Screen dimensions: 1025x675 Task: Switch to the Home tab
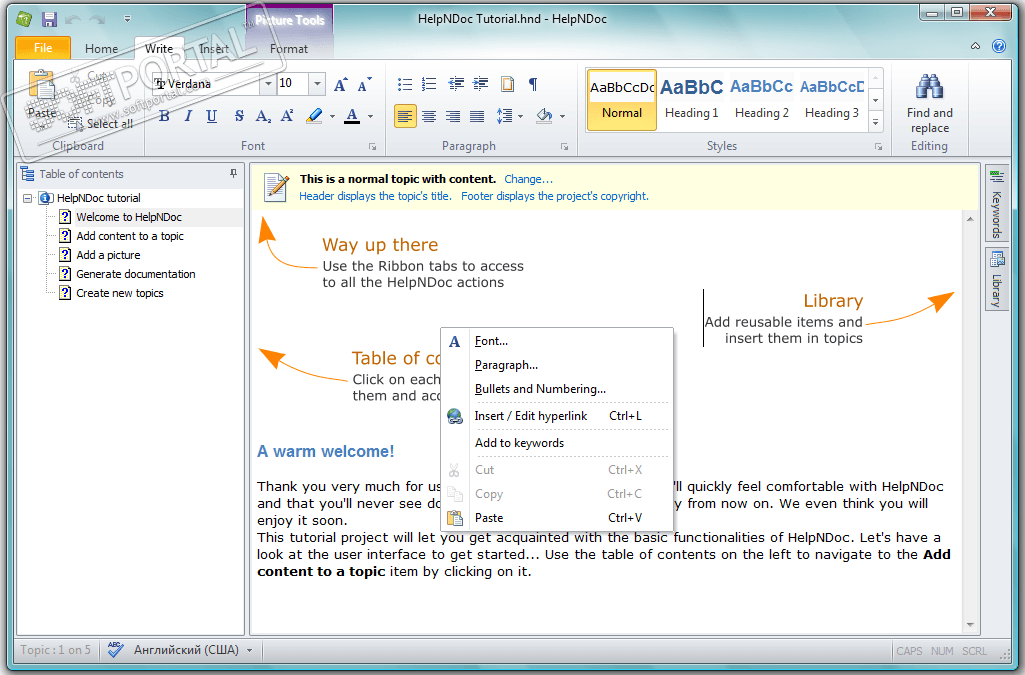[x=101, y=48]
